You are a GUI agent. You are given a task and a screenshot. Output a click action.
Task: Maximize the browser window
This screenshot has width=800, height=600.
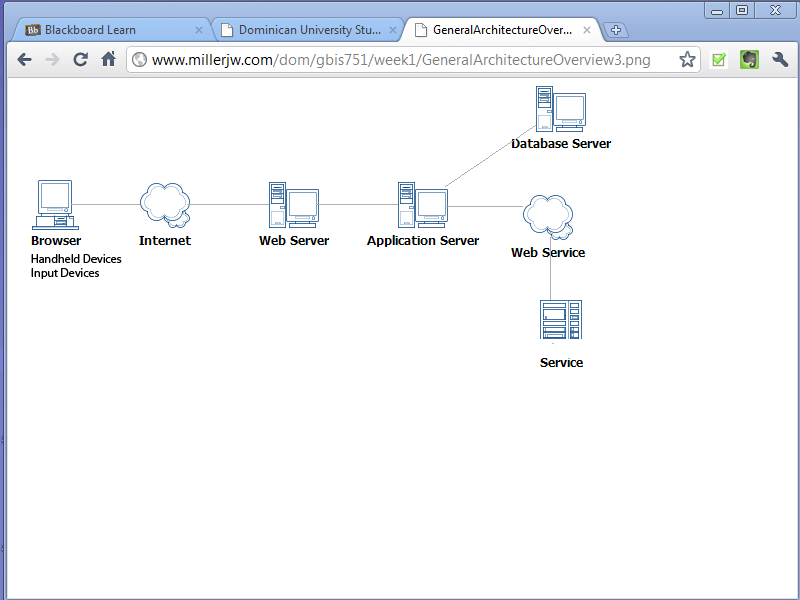742,10
